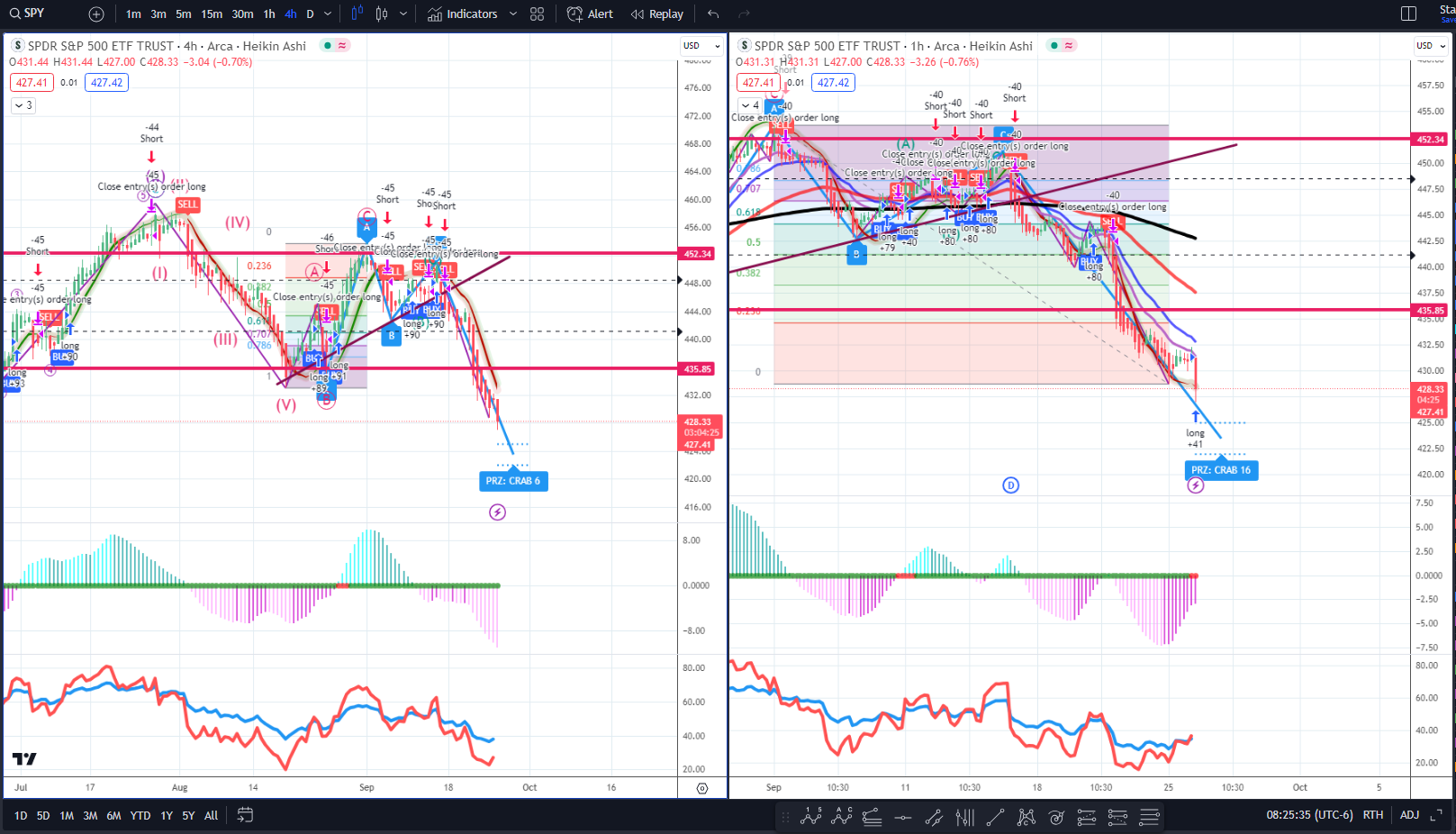Select the XABCD pattern drawing tool
The height and width of the screenshot is (834, 1456).
1026,817
